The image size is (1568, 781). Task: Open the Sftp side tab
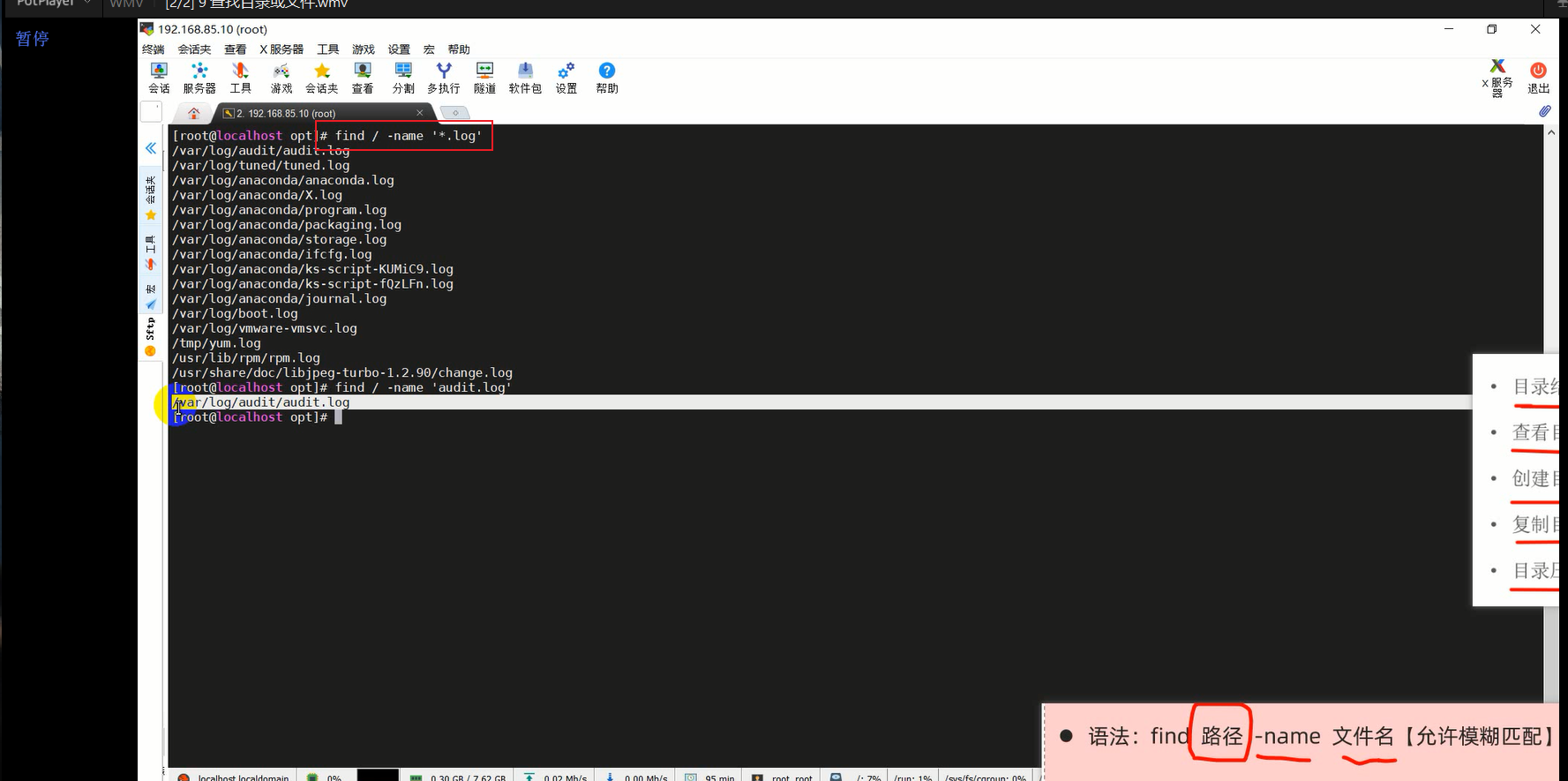151,337
